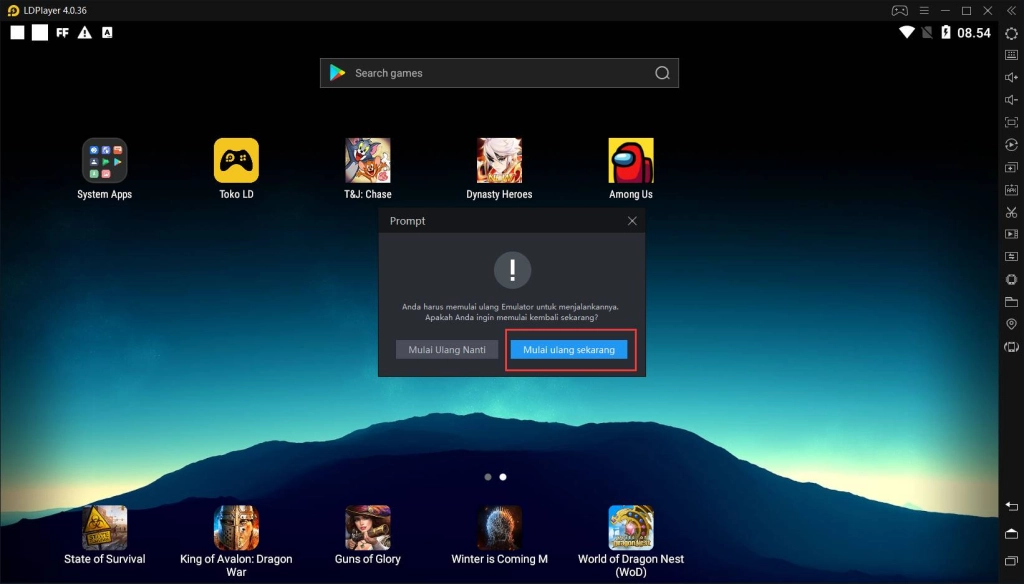Click the shake-device icon below the location pin
This screenshot has width=1024, height=584.
(1011, 347)
